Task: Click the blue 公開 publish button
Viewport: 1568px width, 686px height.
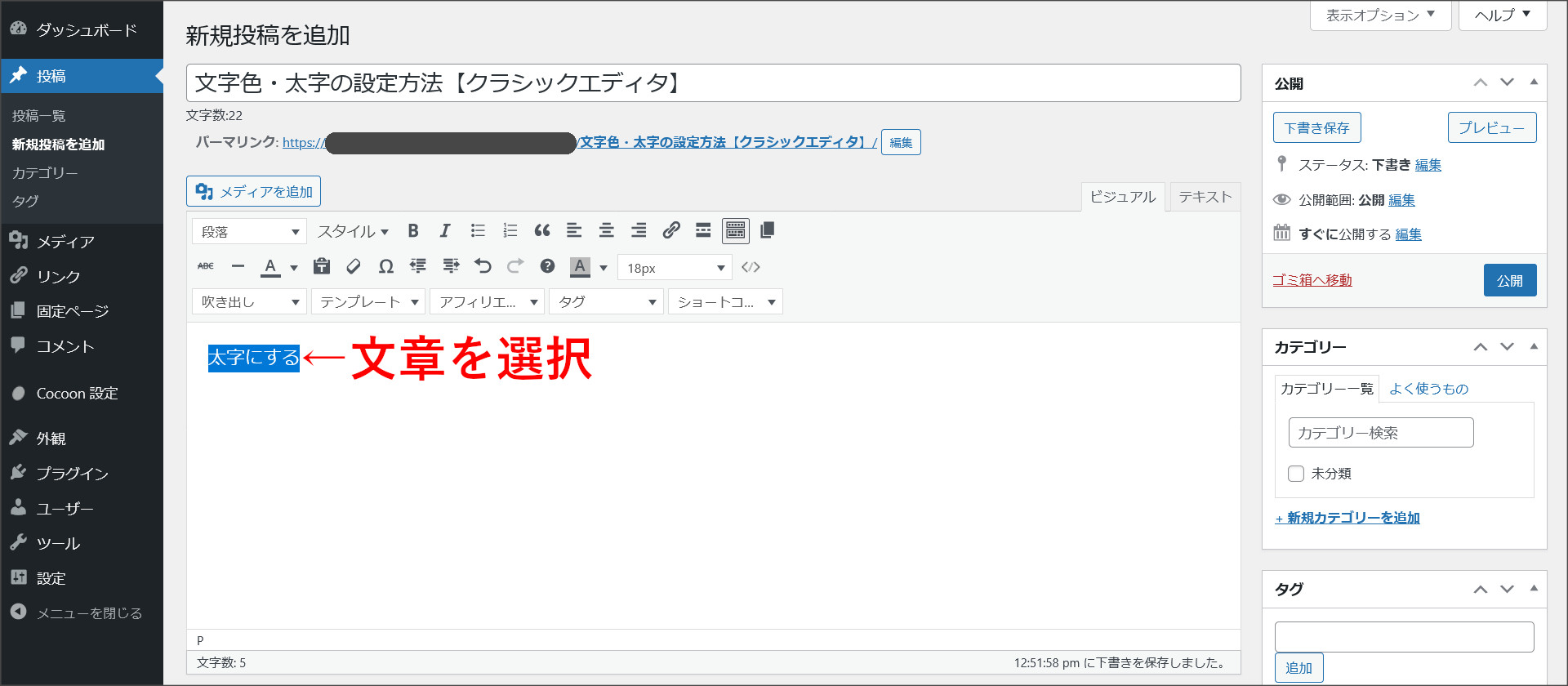Action: pyautogui.click(x=1510, y=280)
